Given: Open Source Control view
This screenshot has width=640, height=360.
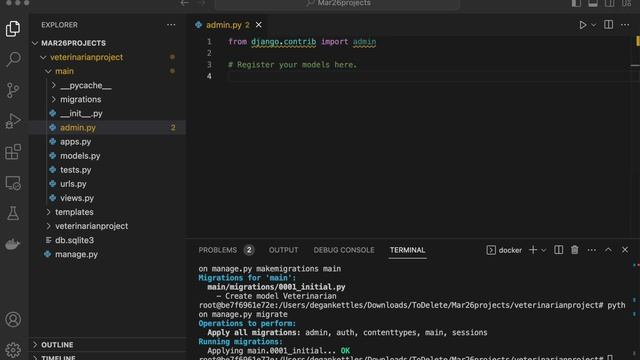Looking at the screenshot, I should pos(13,90).
